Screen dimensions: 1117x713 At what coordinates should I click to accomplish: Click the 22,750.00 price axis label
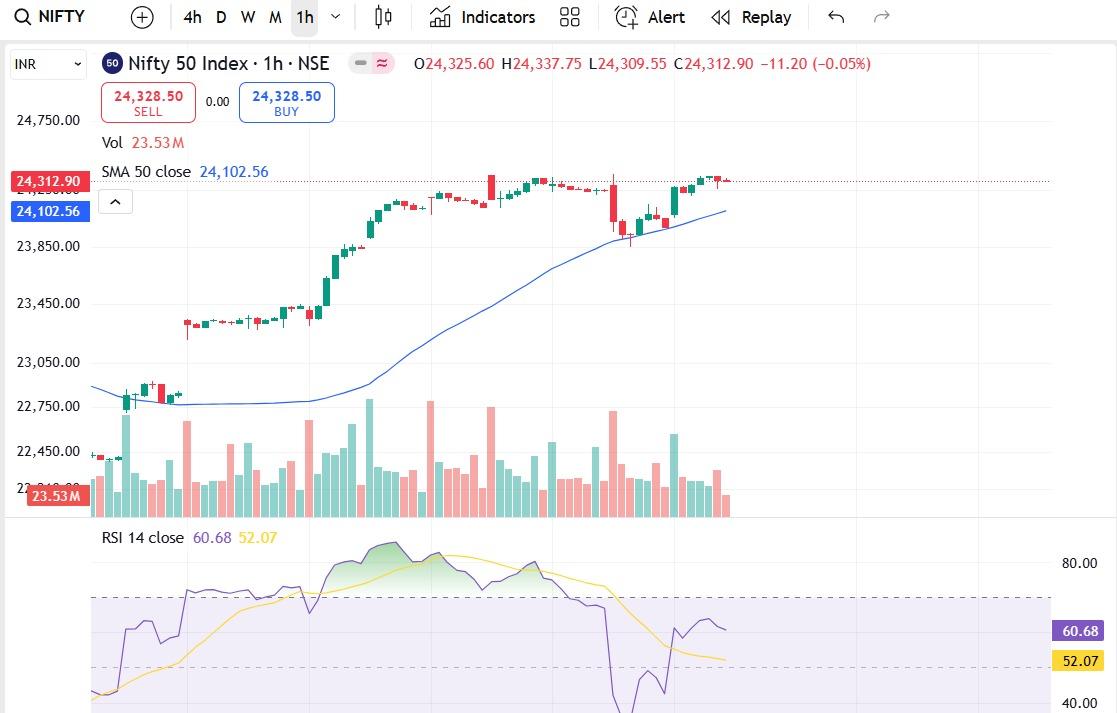pyautogui.click(x=48, y=407)
